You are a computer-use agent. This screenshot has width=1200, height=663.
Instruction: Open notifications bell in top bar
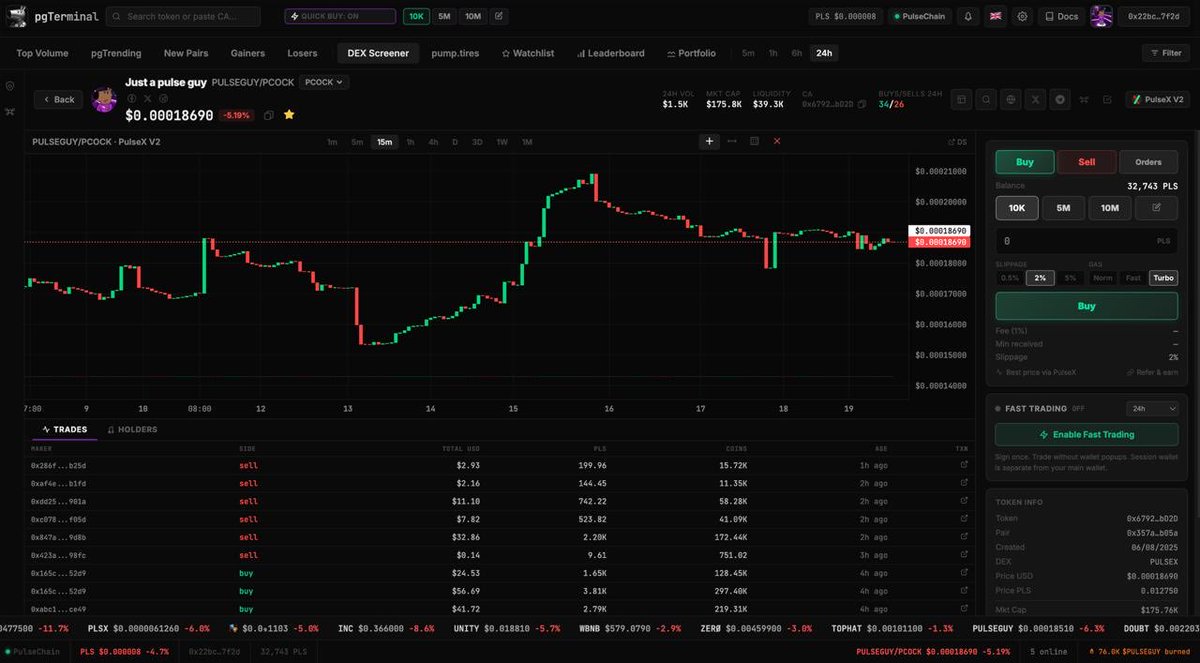(x=968, y=16)
